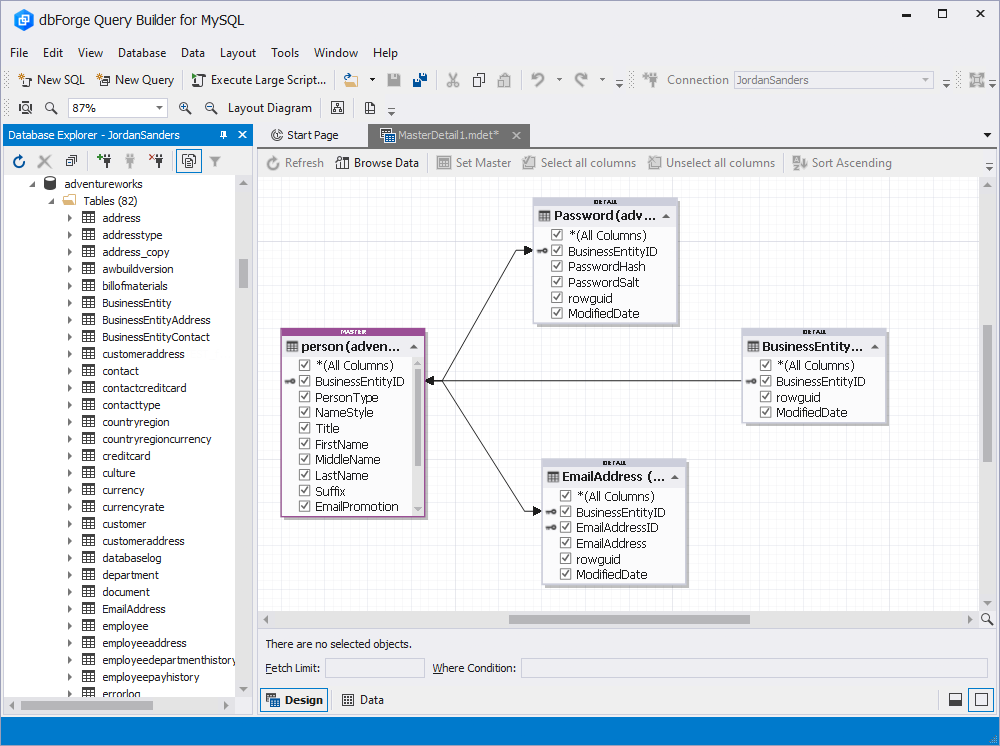The image size is (1000, 746).
Task: Click the New Connection plug icon in explorer
Action: tap(104, 161)
